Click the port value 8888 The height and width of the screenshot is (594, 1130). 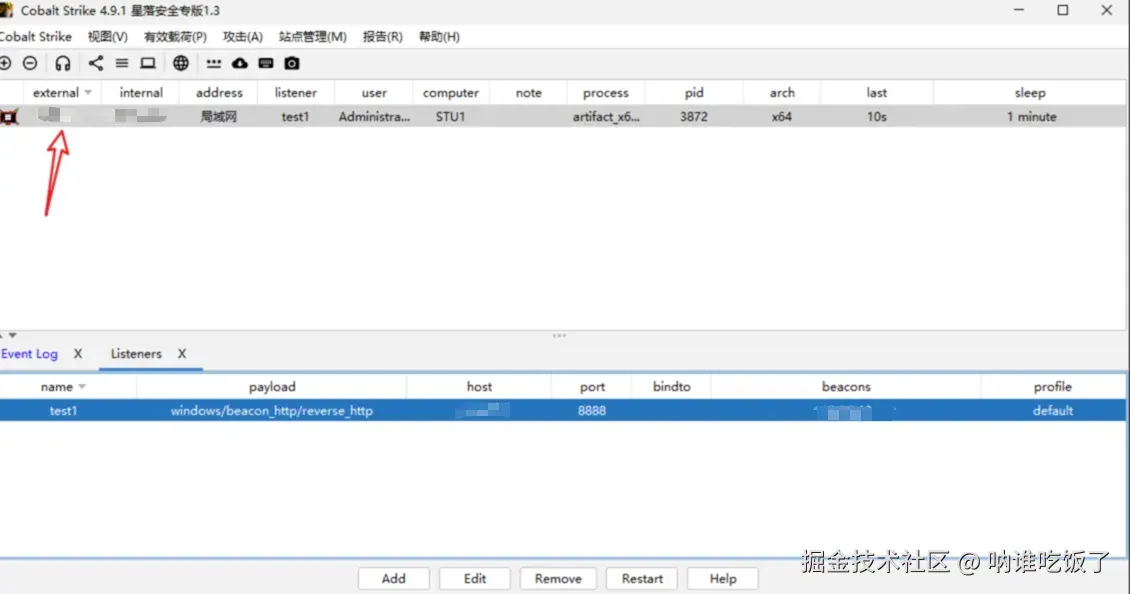click(592, 411)
